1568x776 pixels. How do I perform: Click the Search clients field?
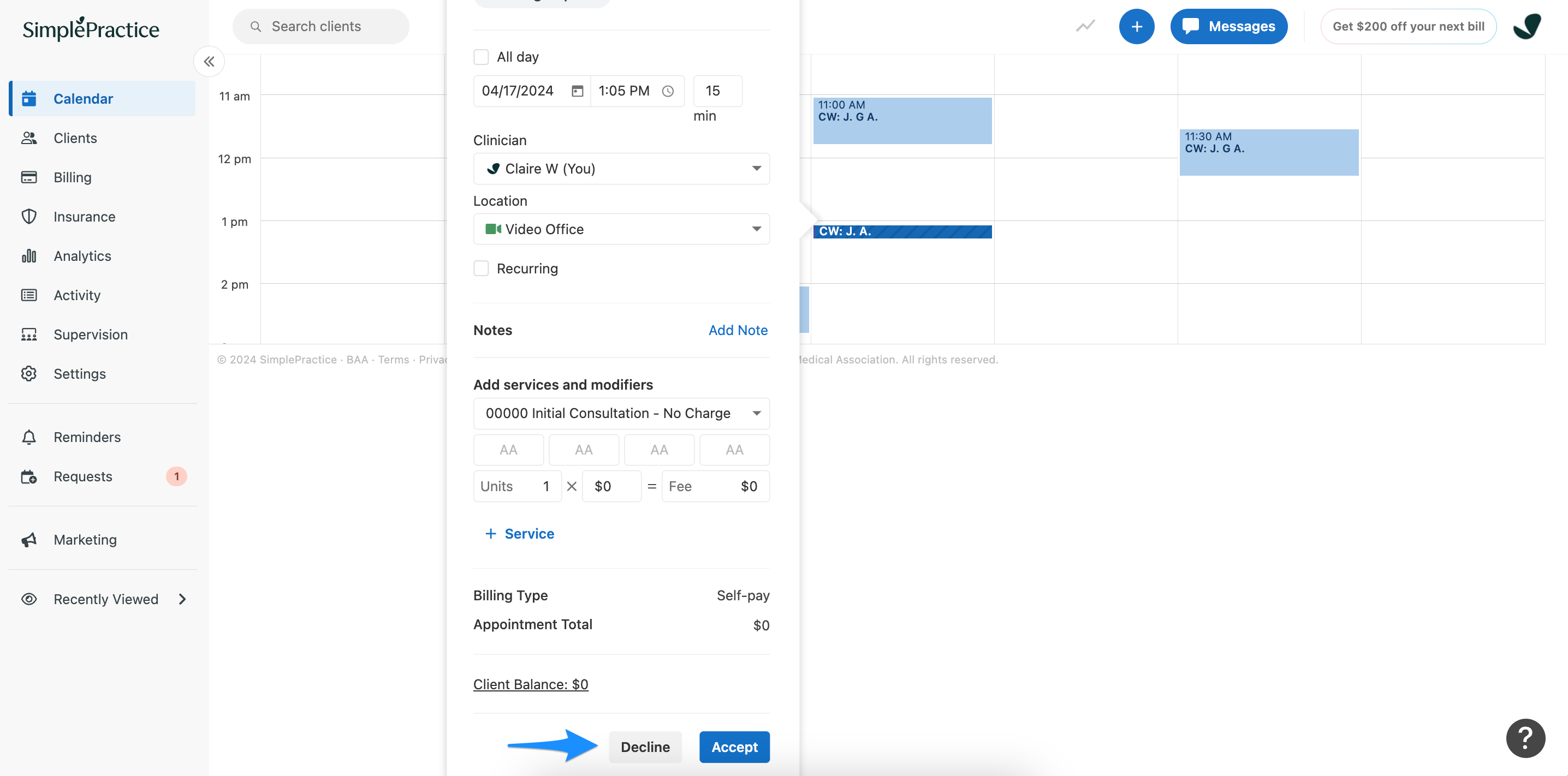[321, 26]
